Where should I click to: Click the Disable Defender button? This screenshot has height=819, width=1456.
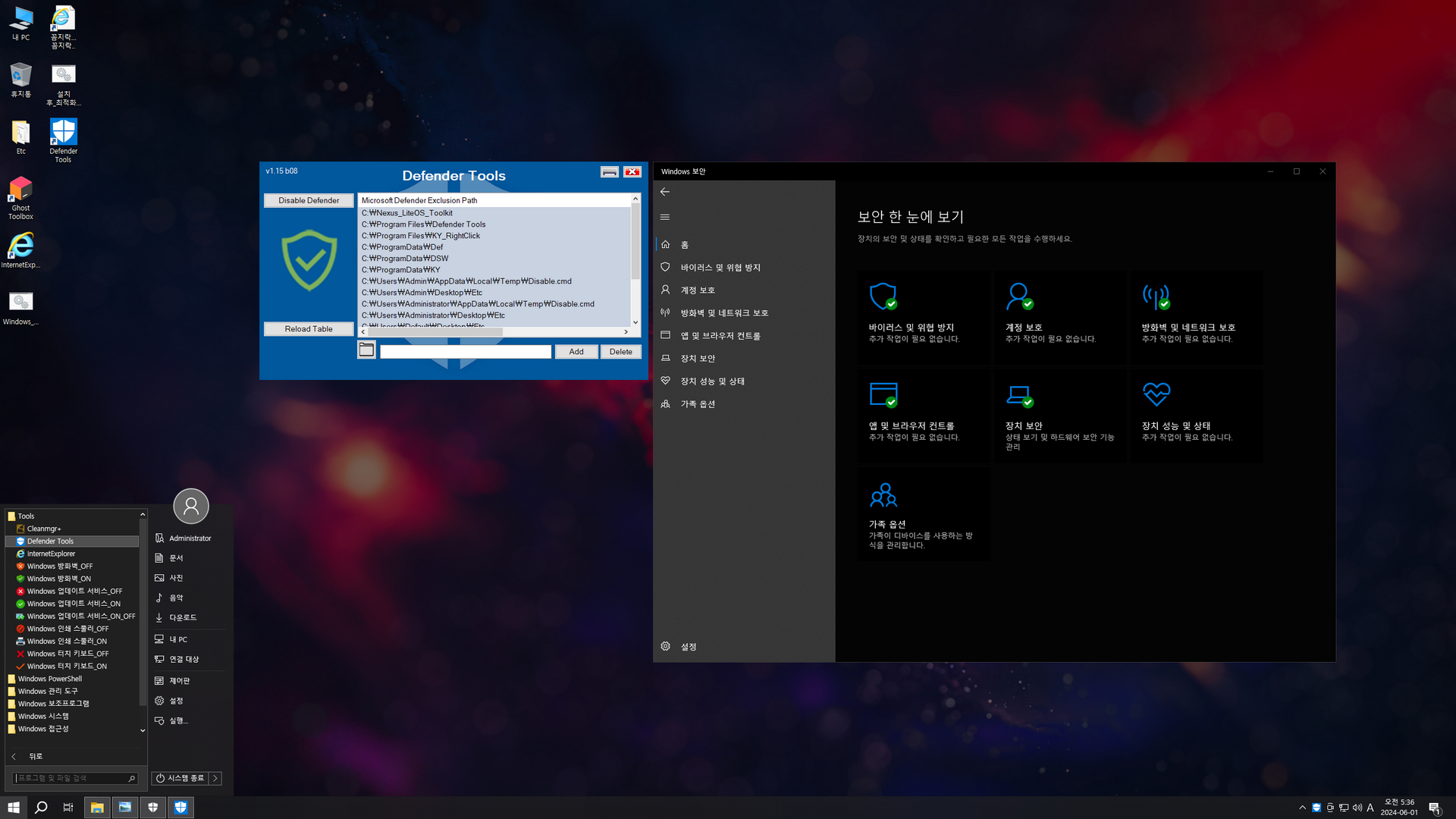point(309,200)
